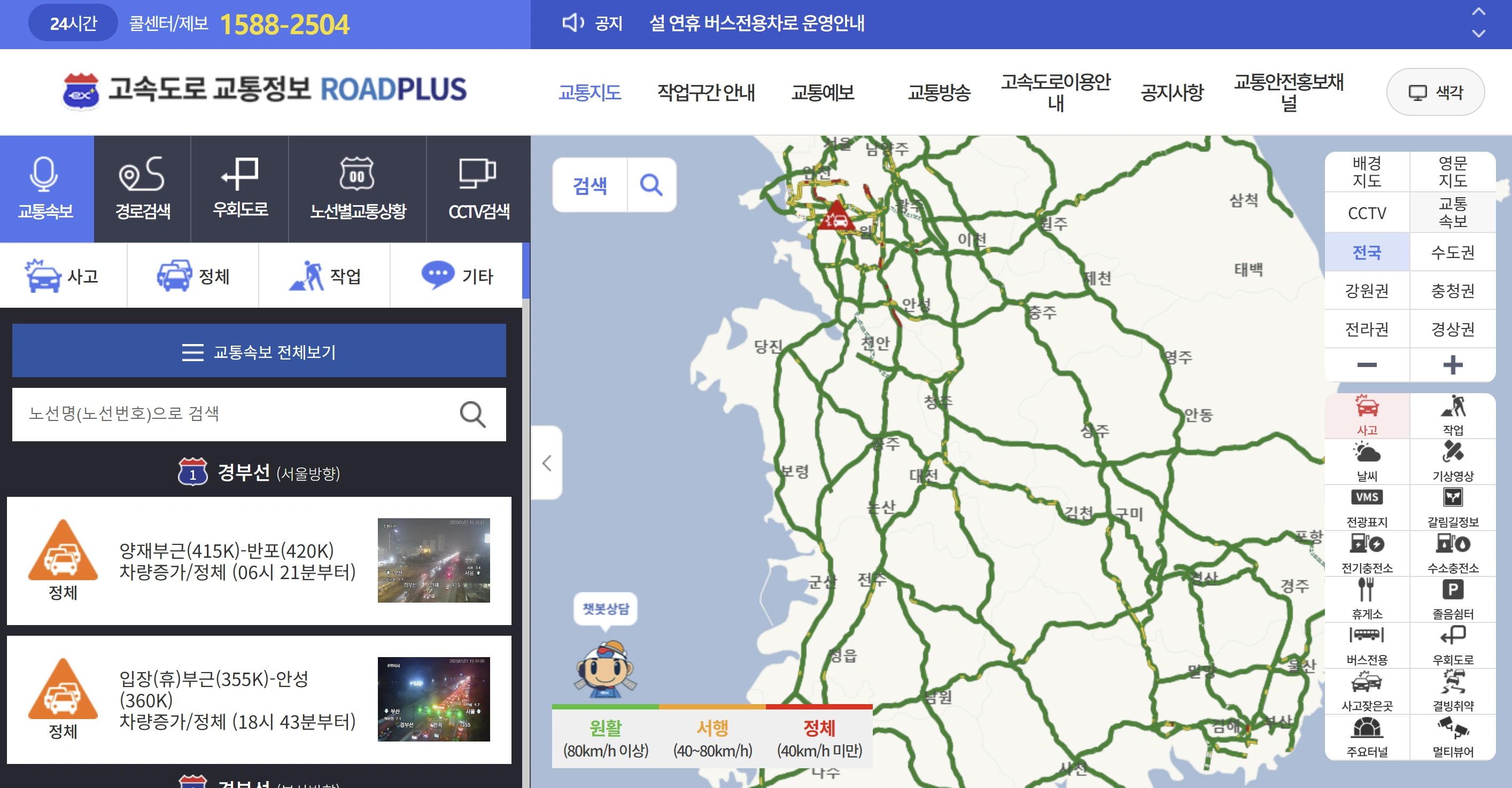Select the 수도권 region

1453,252
